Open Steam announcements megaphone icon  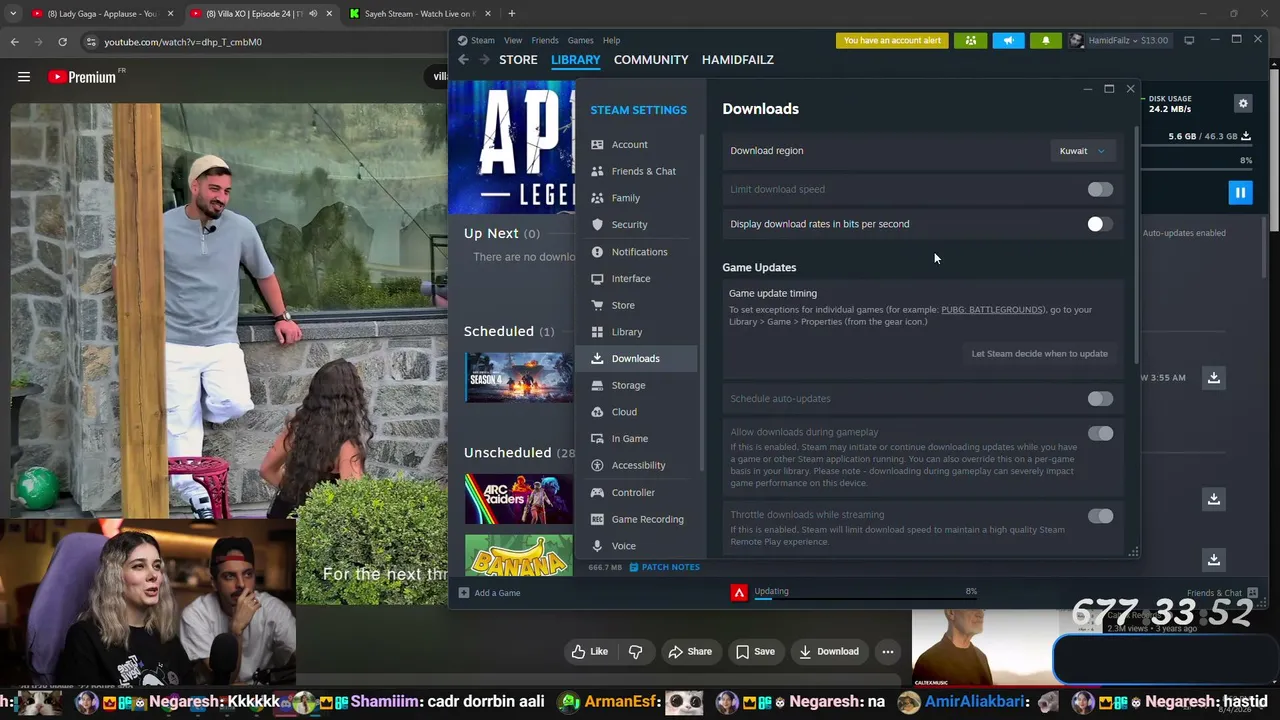tap(1008, 40)
